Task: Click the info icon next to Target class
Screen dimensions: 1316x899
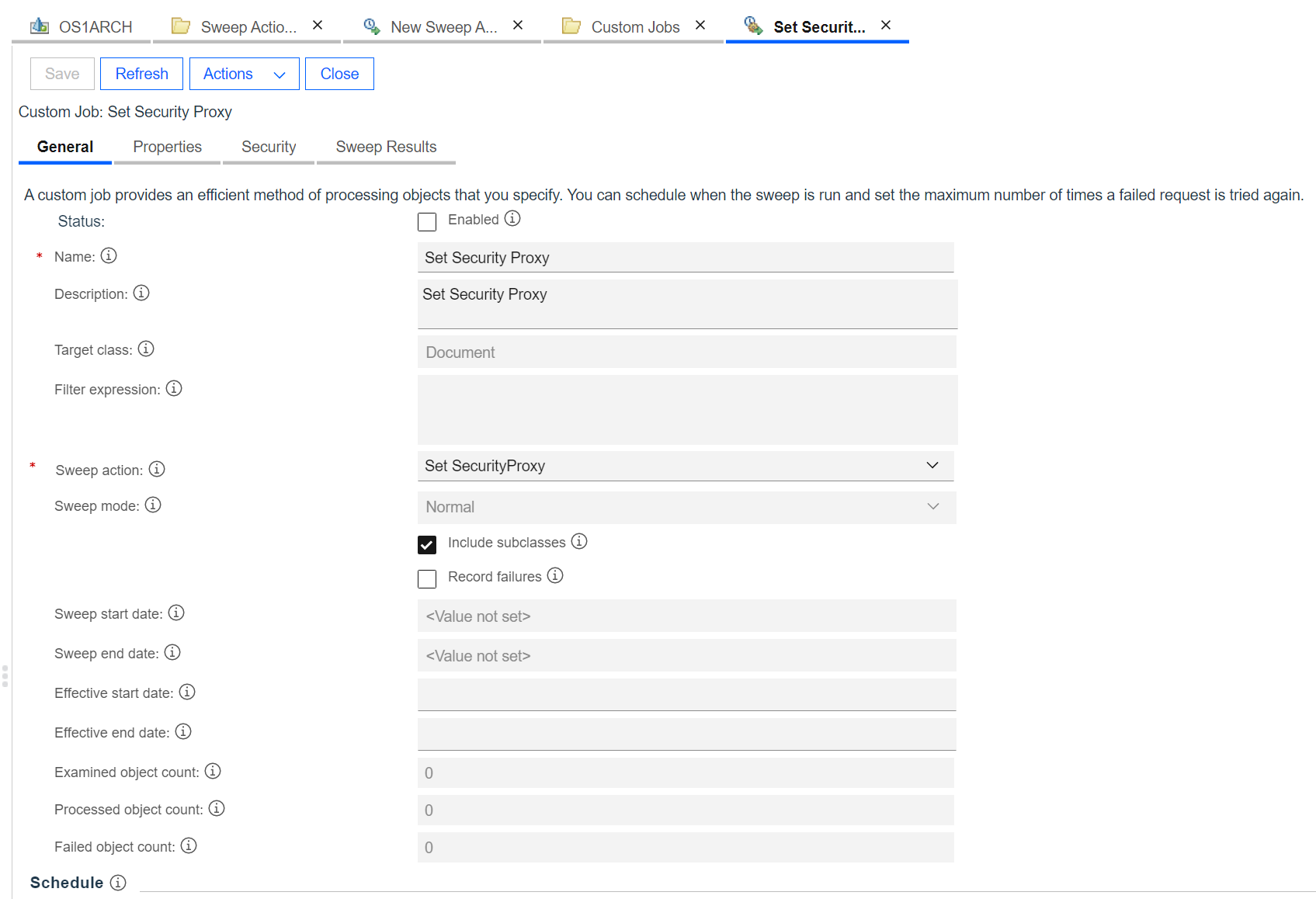Action: click(x=146, y=349)
